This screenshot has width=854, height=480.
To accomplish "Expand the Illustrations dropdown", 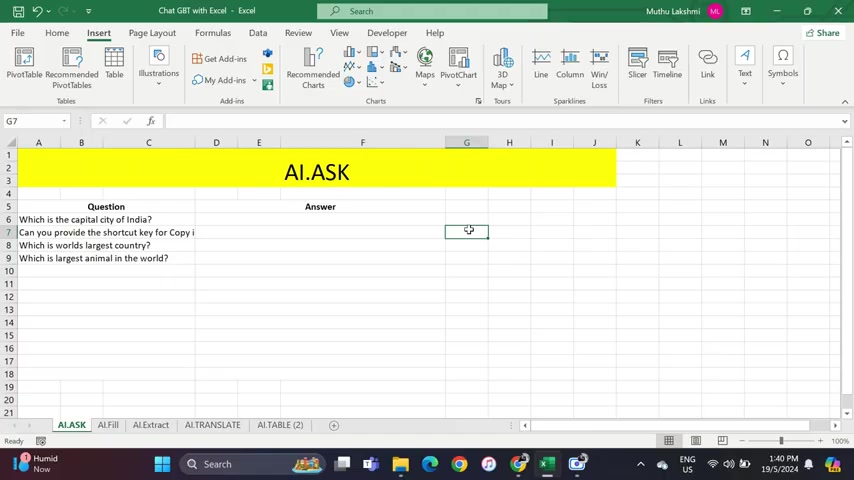I will (158, 66).
